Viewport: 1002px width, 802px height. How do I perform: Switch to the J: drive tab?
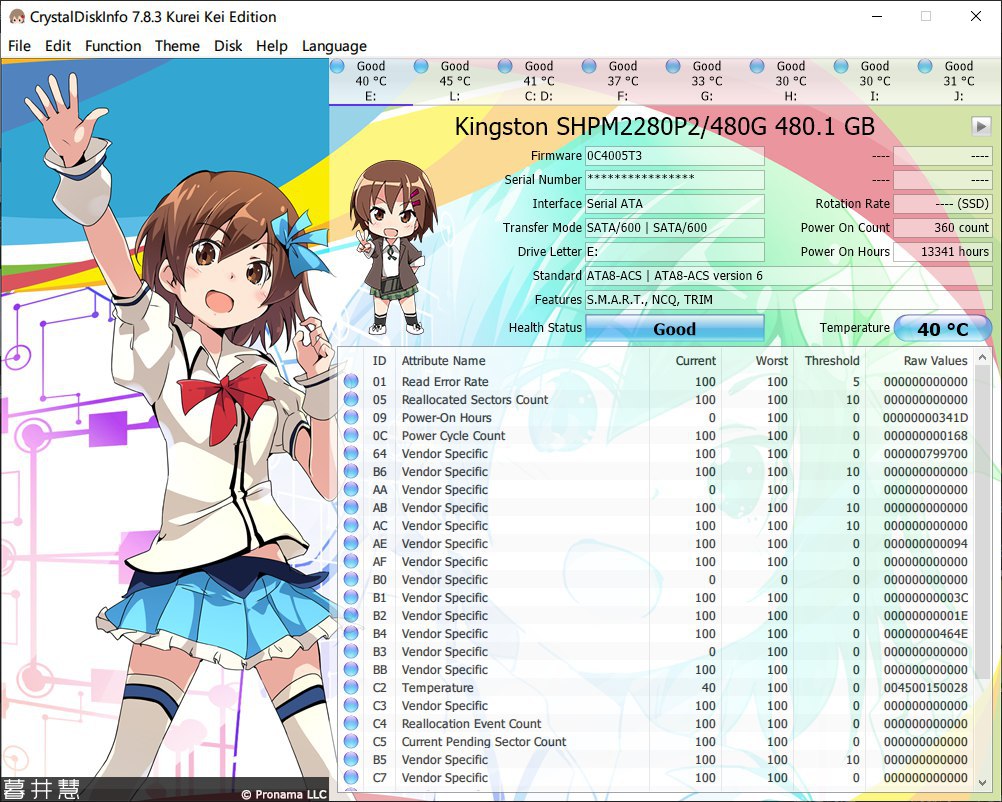click(x=959, y=81)
